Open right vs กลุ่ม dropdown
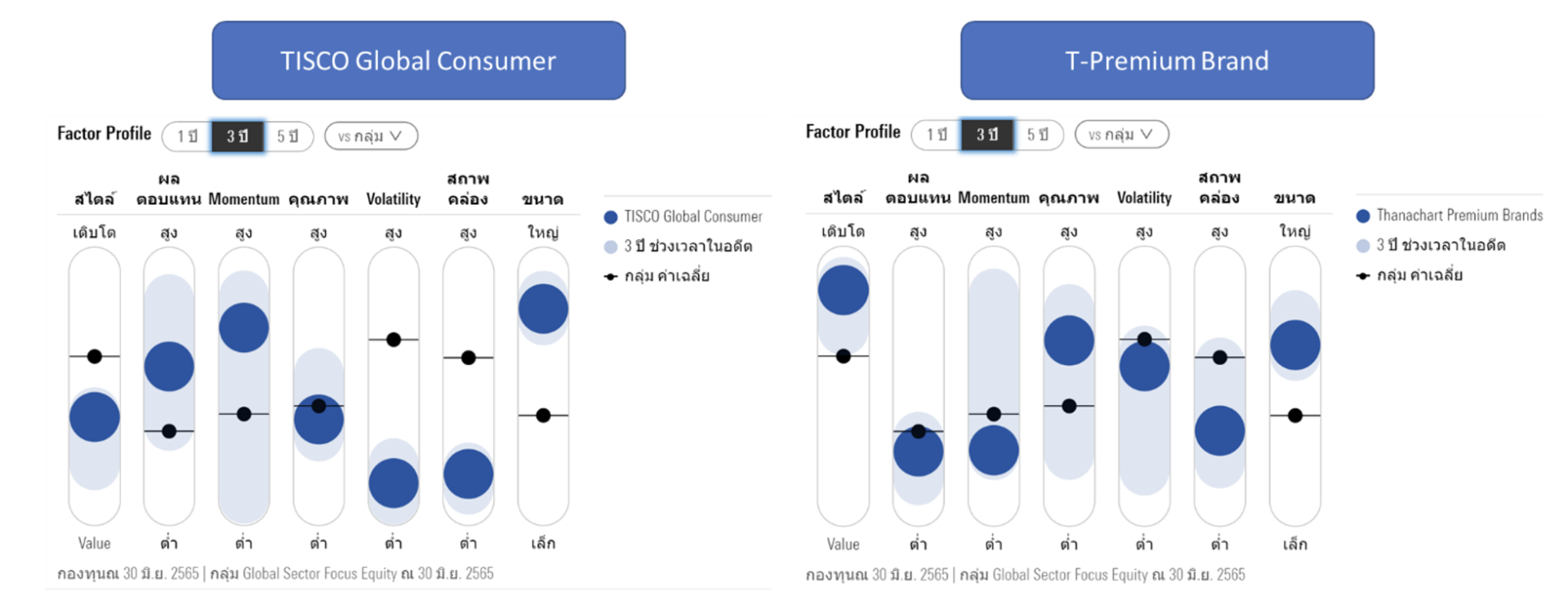 coord(1121,135)
